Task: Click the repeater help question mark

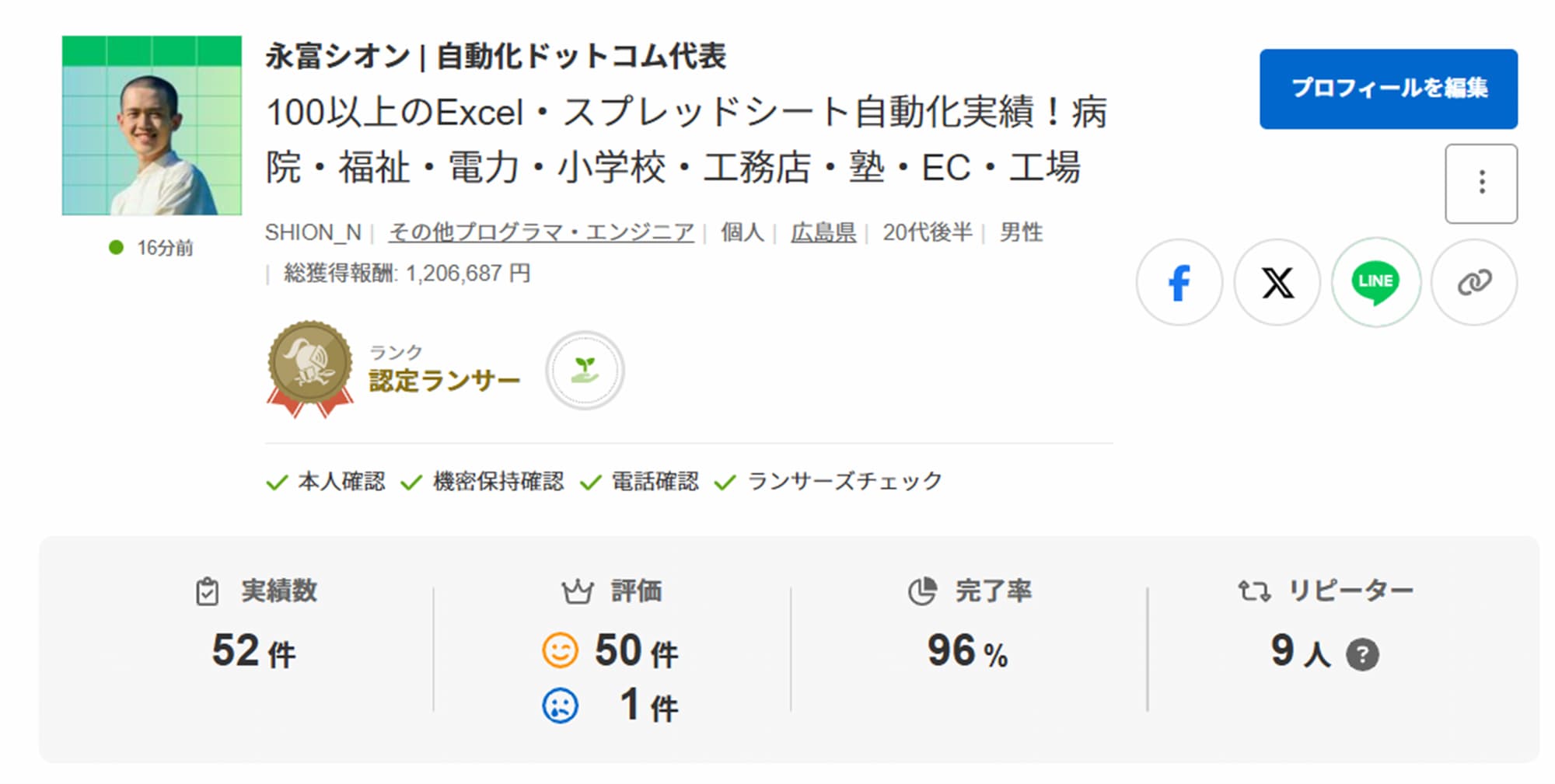Action: pyautogui.click(x=1362, y=654)
